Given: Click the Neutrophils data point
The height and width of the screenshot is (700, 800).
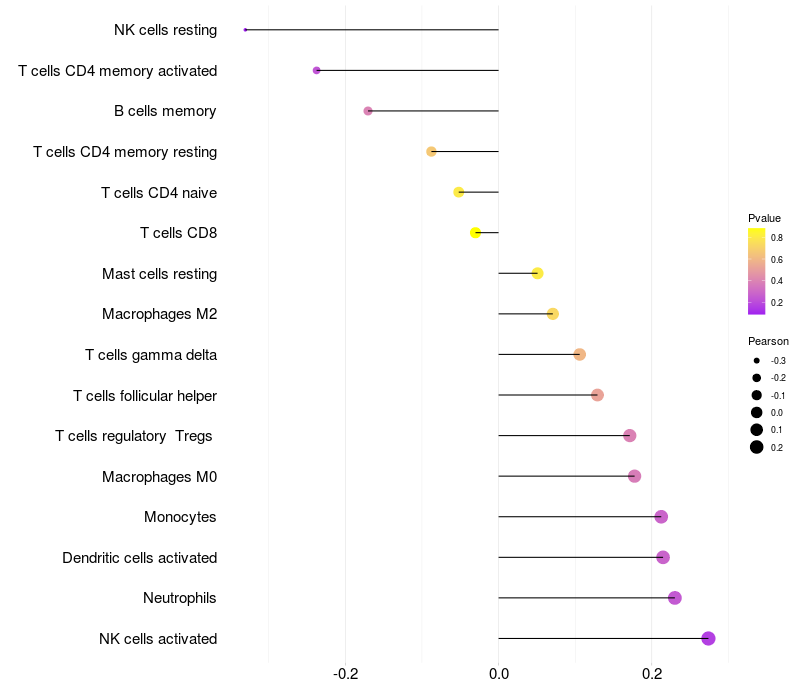Looking at the screenshot, I should click(x=675, y=598).
